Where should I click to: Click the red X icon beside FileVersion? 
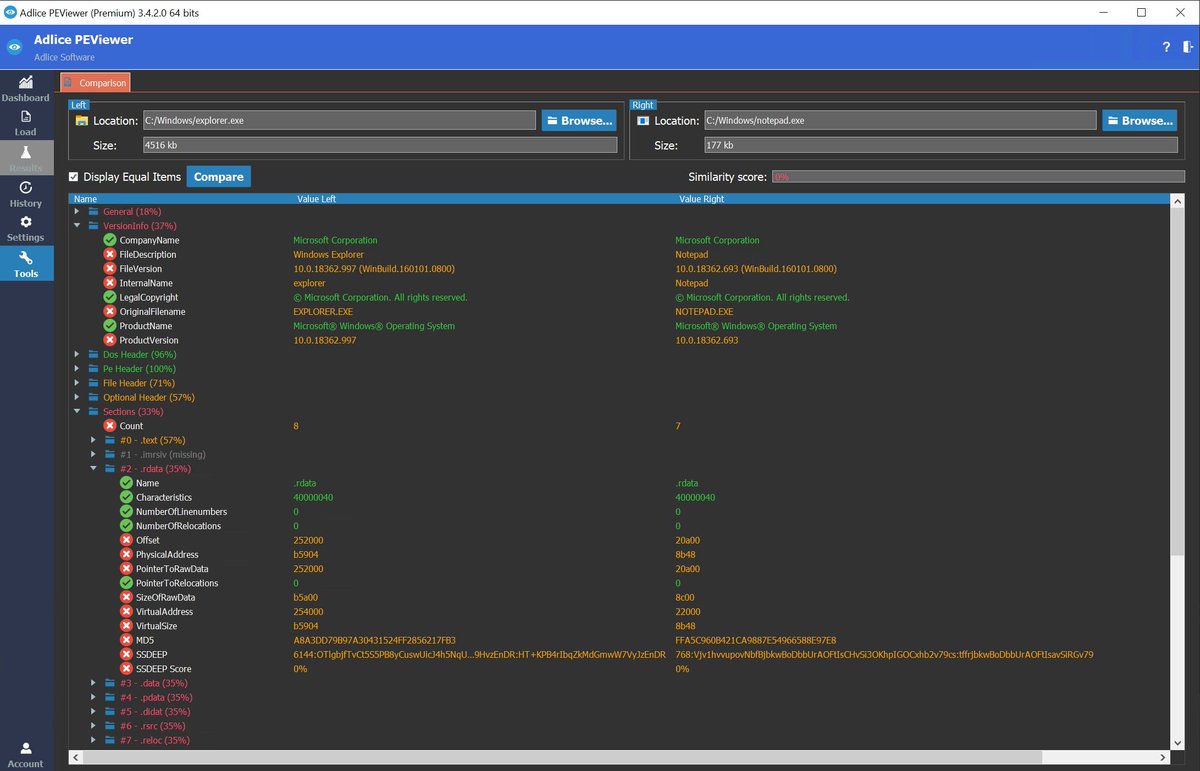pyautogui.click(x=110, y=269)
